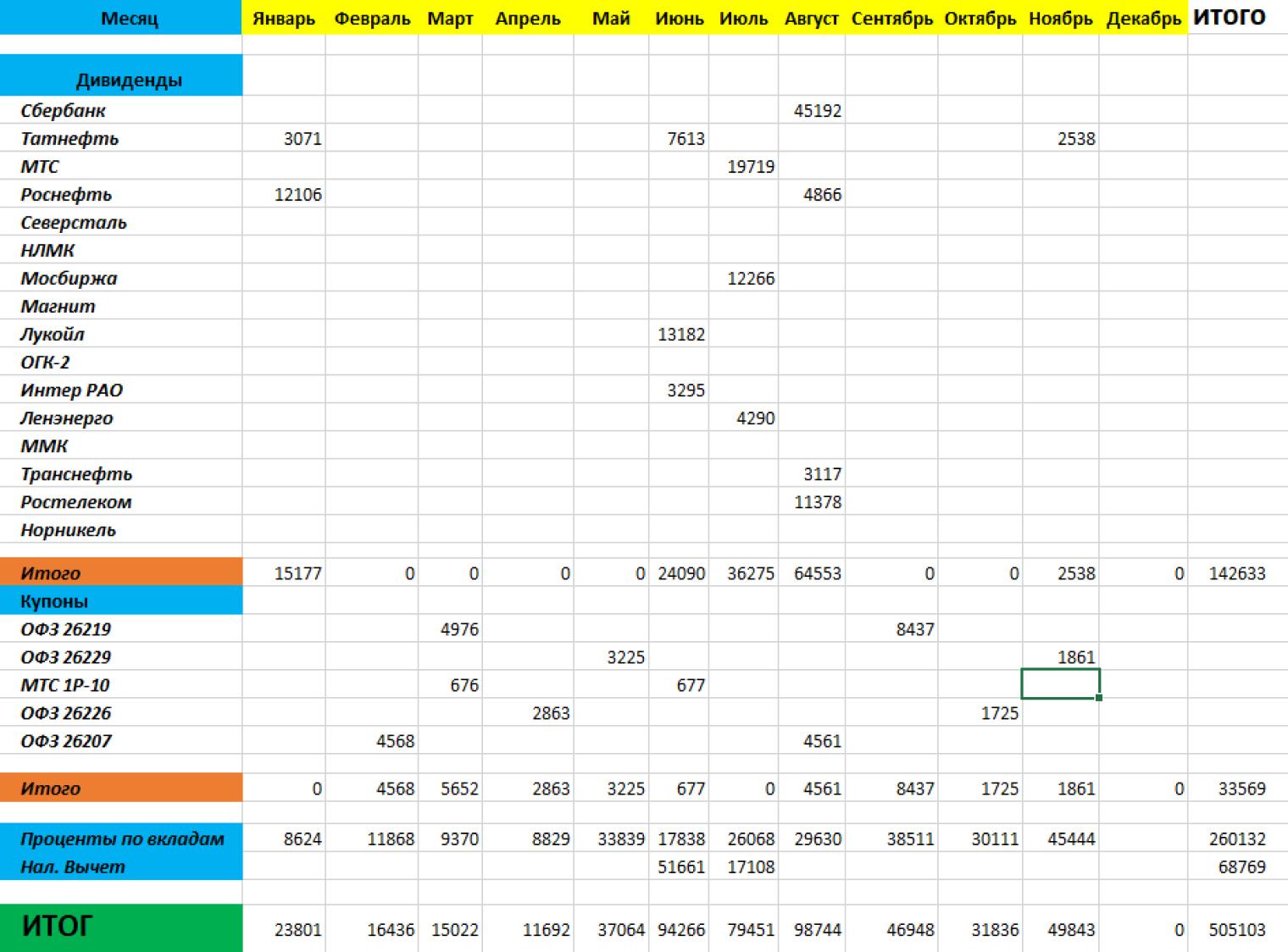Select the Проценты по вкладам label
Screen dimensions: 1288x952
coord(121,839)
